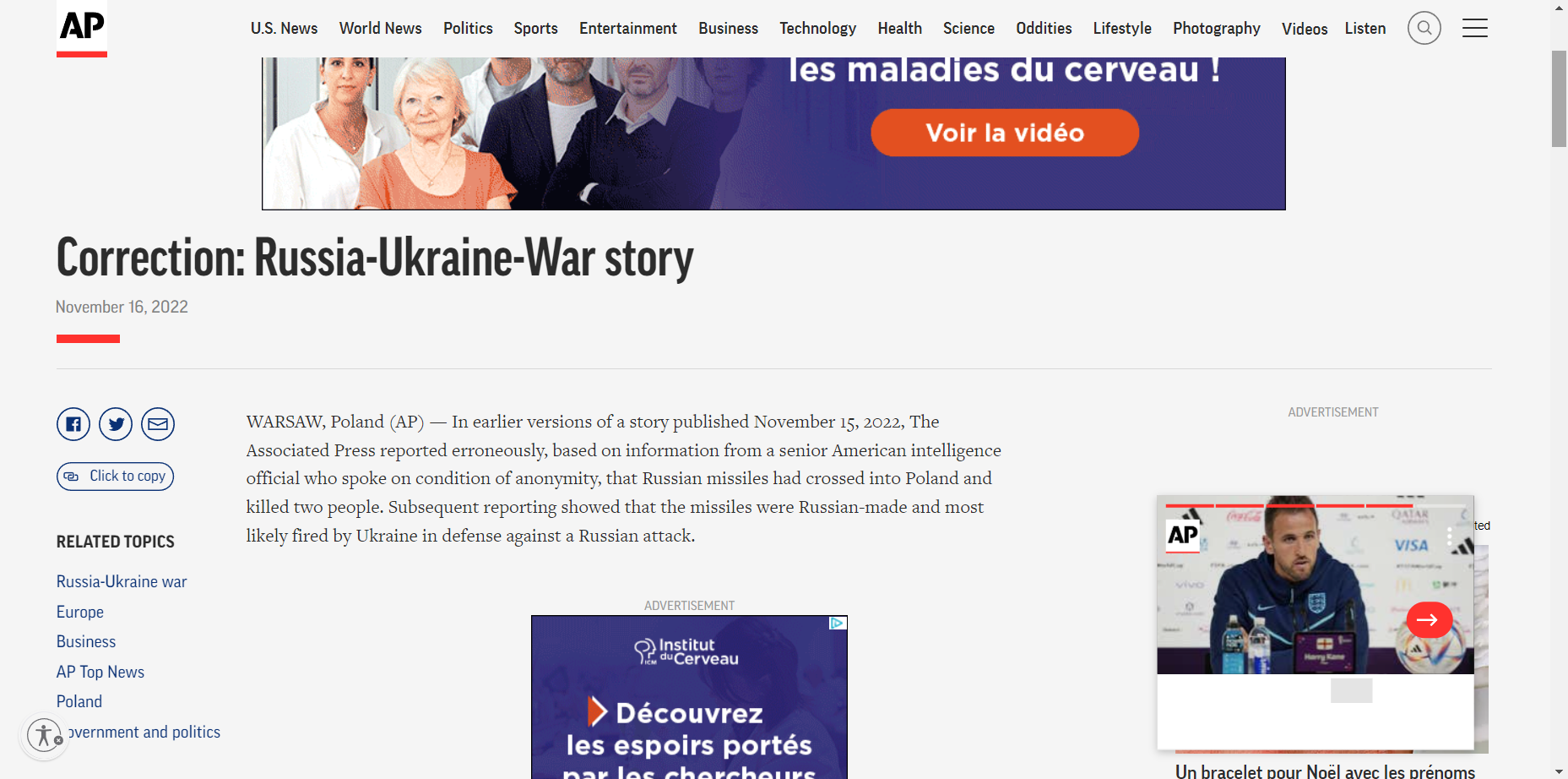Share article by email icon
The height and width of the screenshot is (779, 1568).
coord(158,424)
